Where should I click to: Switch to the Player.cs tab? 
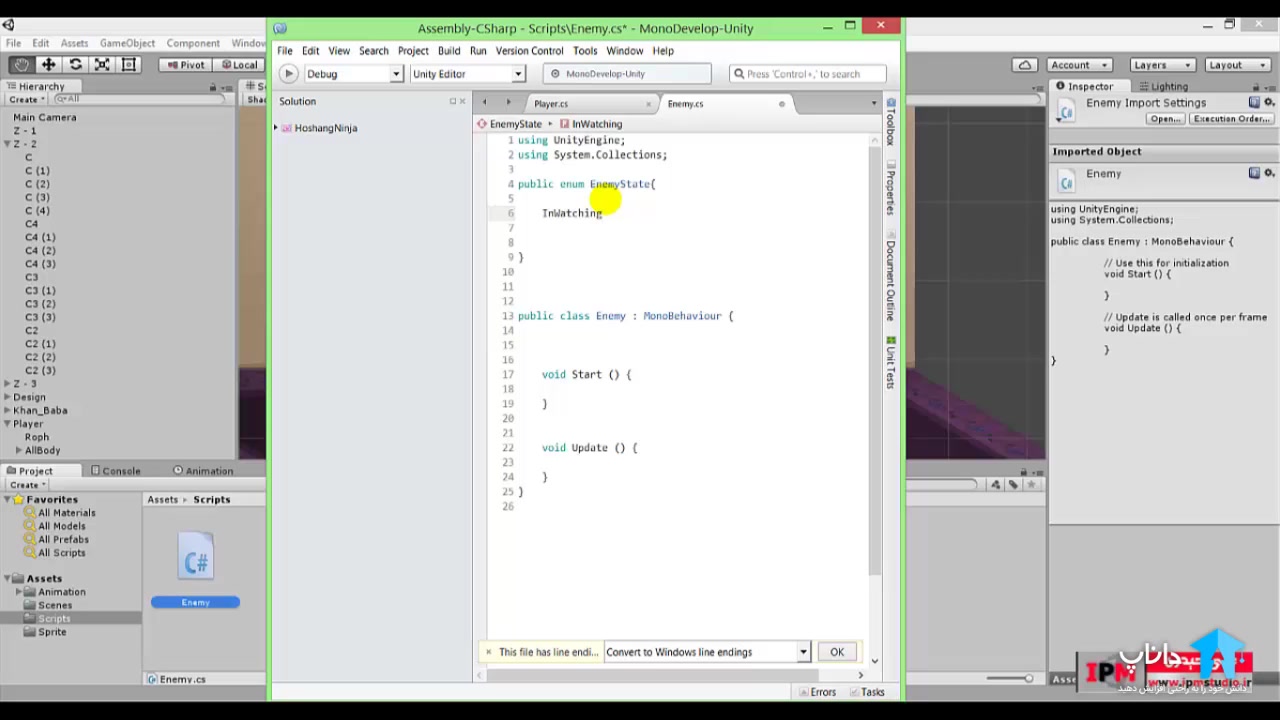(551, 104)
